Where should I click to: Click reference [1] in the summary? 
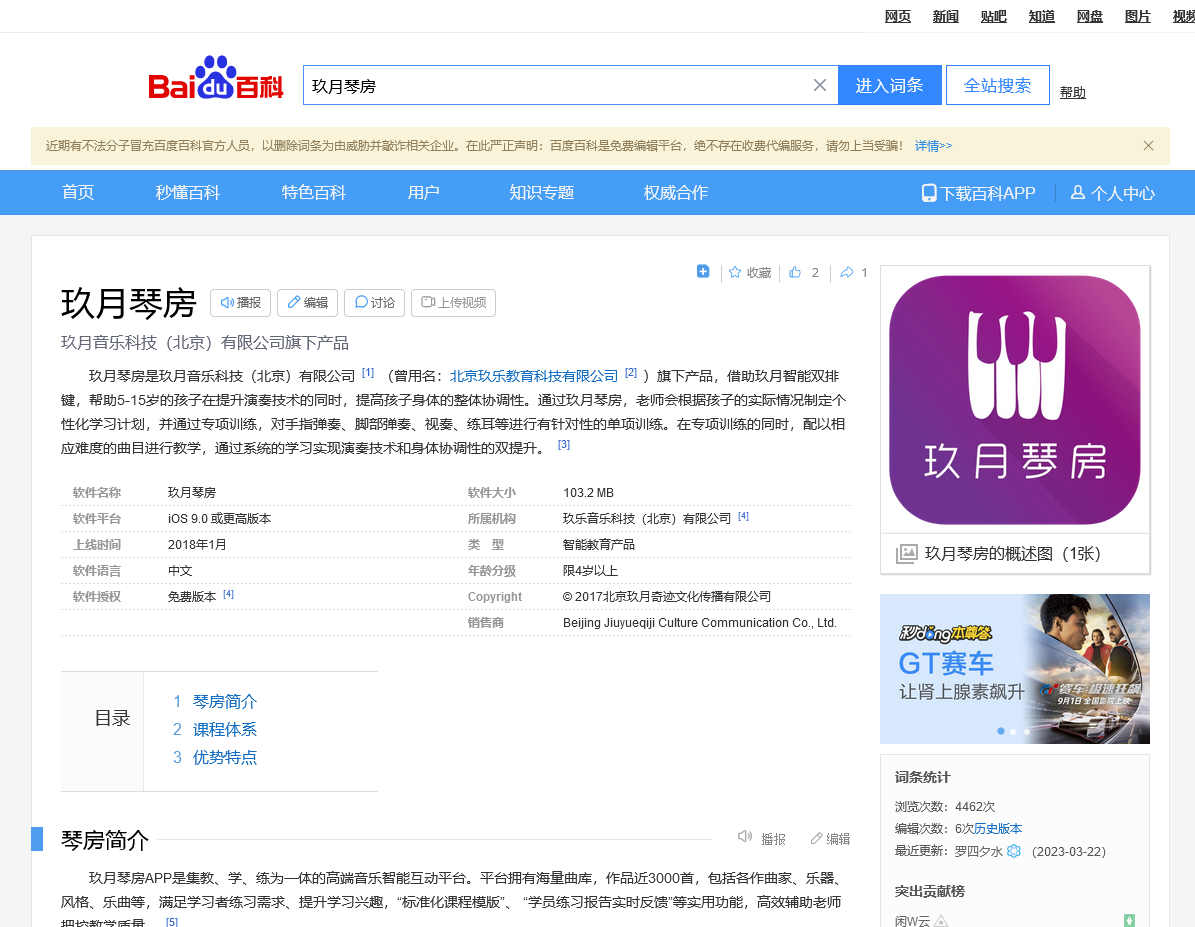click(368, 372)
